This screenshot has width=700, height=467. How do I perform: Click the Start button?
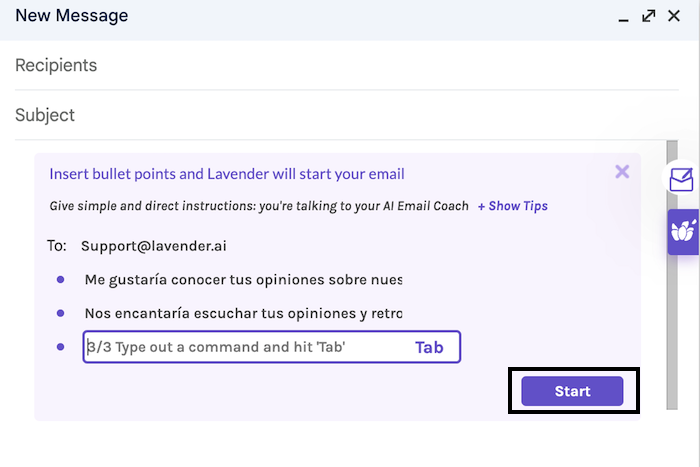(572, 391)
